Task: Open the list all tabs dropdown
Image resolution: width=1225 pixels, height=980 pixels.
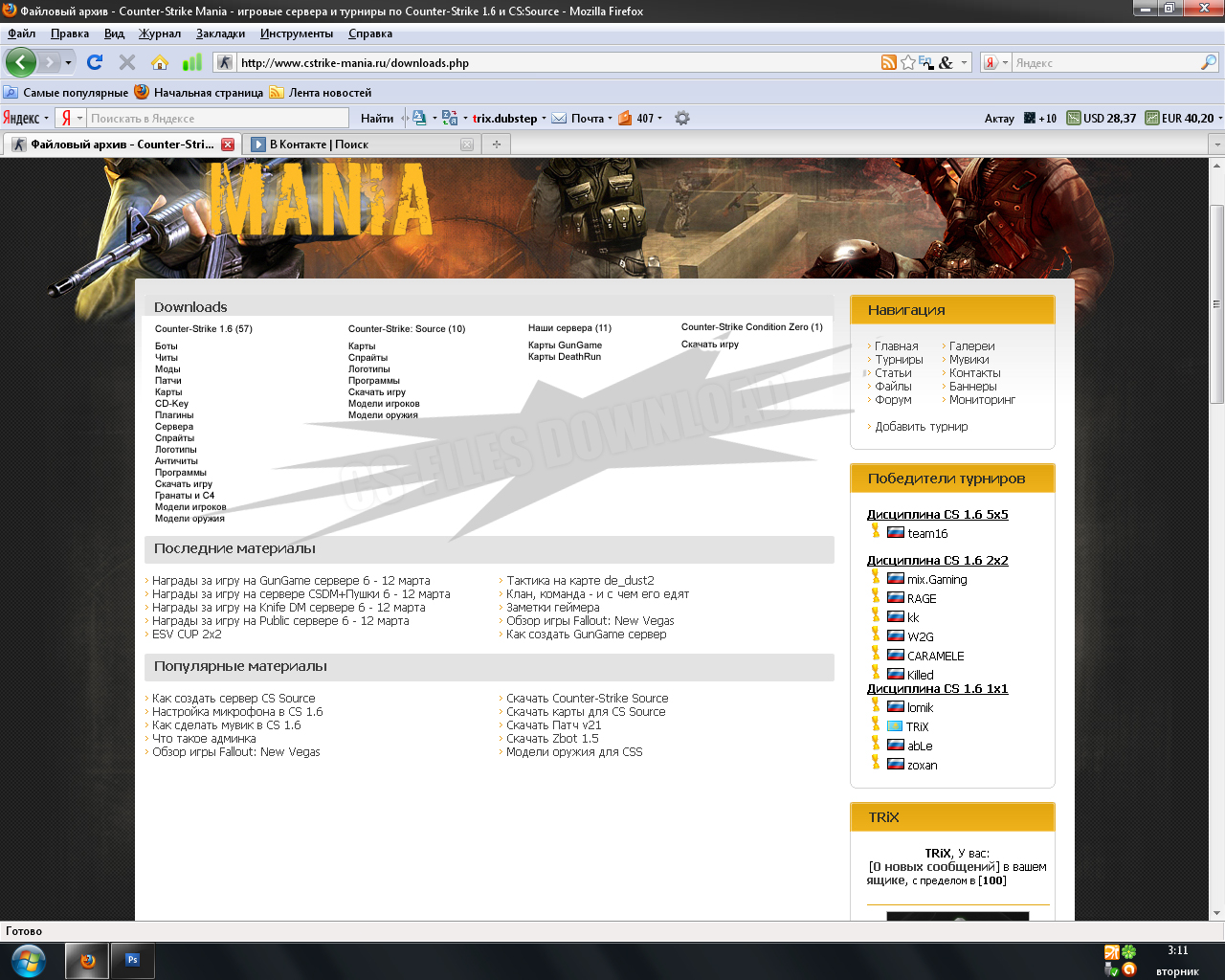Action: tap(1216, 145)
